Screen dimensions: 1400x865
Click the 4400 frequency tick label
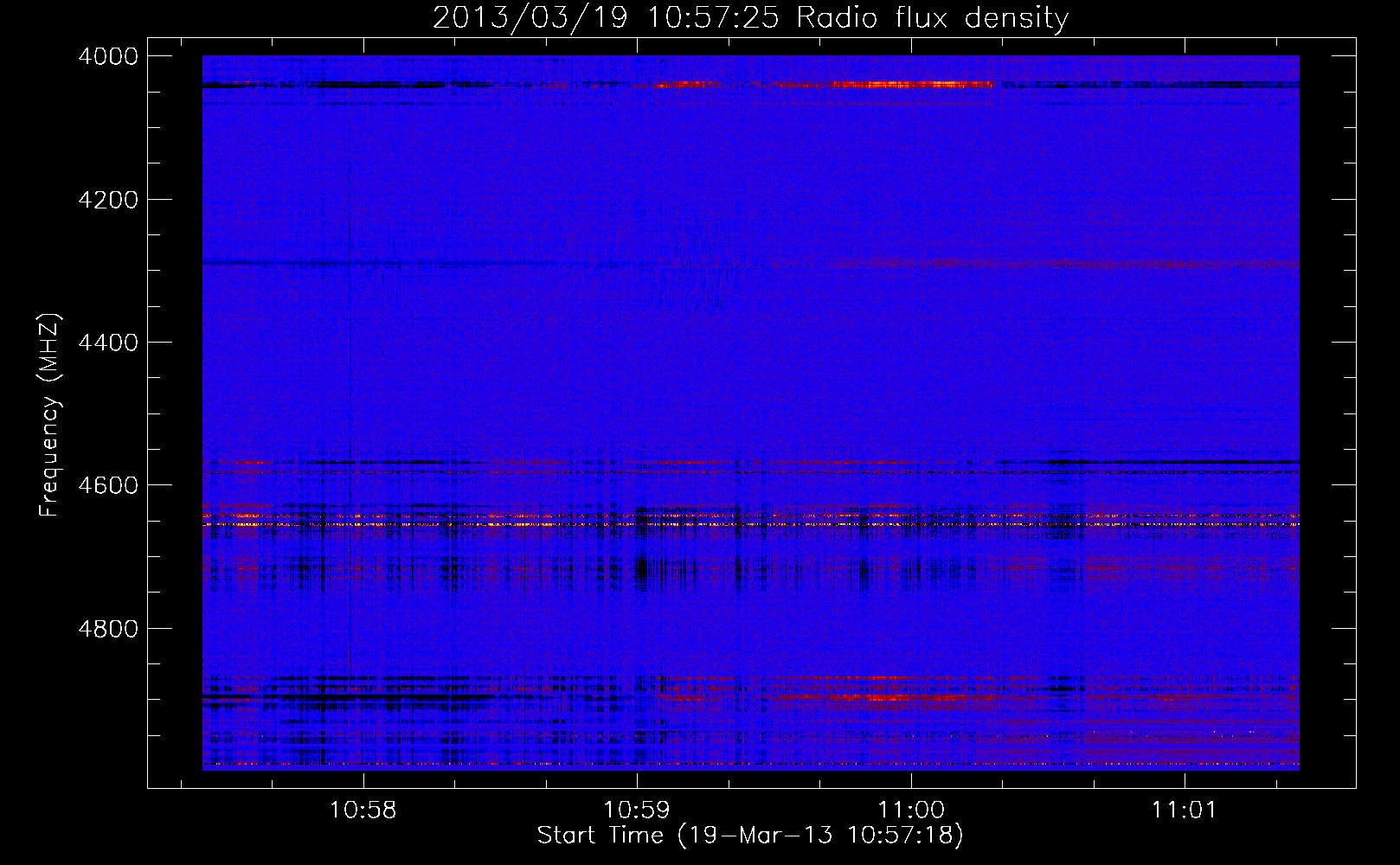pos(108,343)
